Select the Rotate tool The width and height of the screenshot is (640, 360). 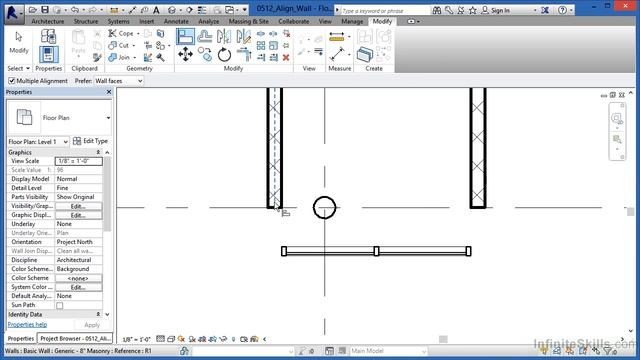tap(224, 54)
